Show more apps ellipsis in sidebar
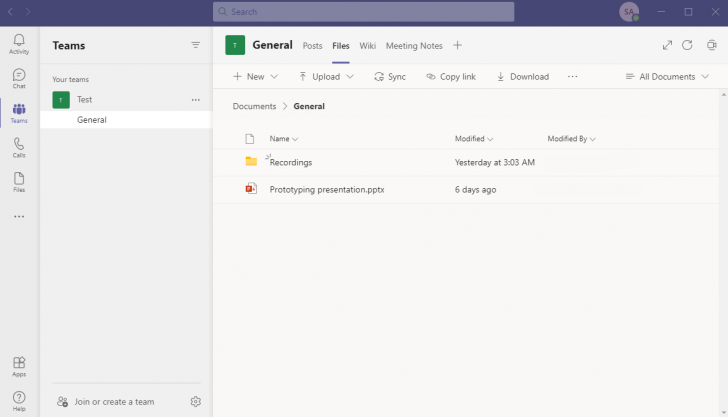This screenshot has width=728, height=417. [19, 216]
